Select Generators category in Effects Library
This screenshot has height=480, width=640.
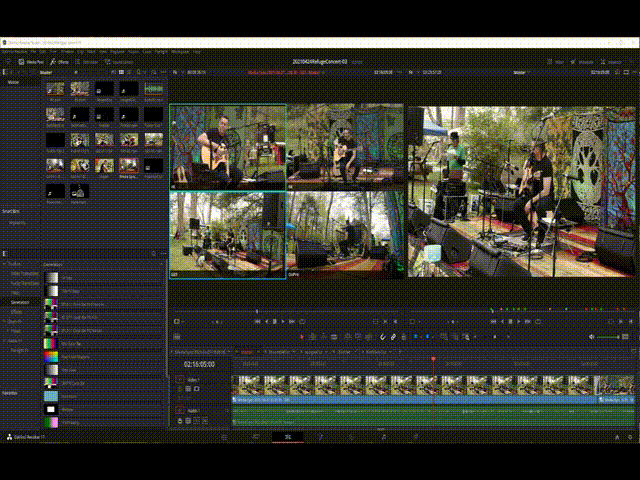pyautogui.click(x=20, y=301)
